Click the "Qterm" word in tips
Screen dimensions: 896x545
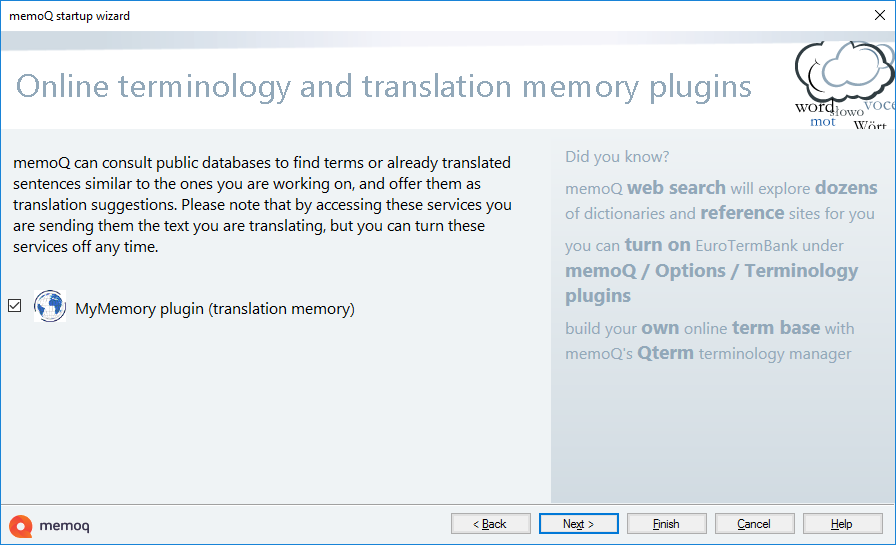click(665, 353)
